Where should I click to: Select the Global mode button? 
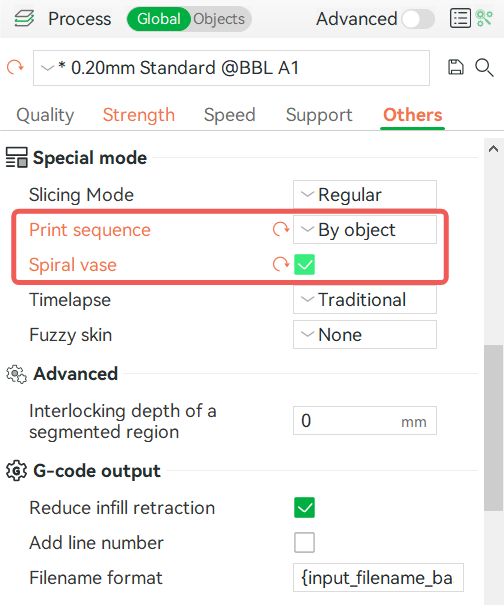(x=159, y=19)
